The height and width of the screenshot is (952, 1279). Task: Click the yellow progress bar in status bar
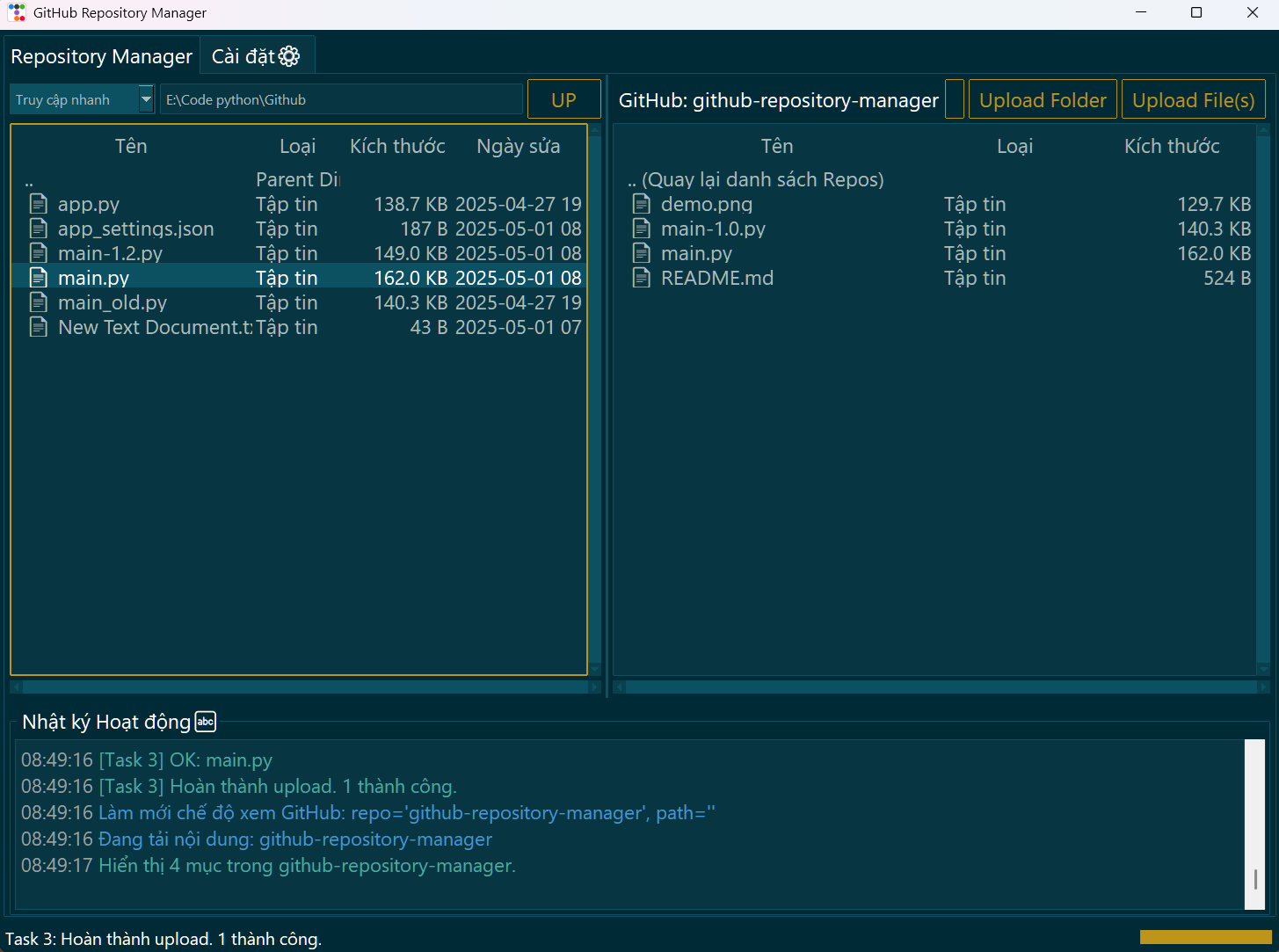coord(1206,937)
